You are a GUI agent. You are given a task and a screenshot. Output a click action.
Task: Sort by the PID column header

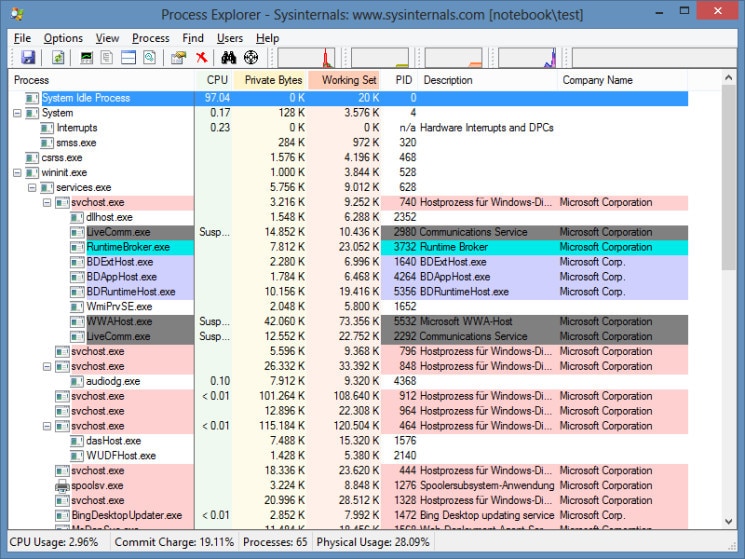(400, 80)
